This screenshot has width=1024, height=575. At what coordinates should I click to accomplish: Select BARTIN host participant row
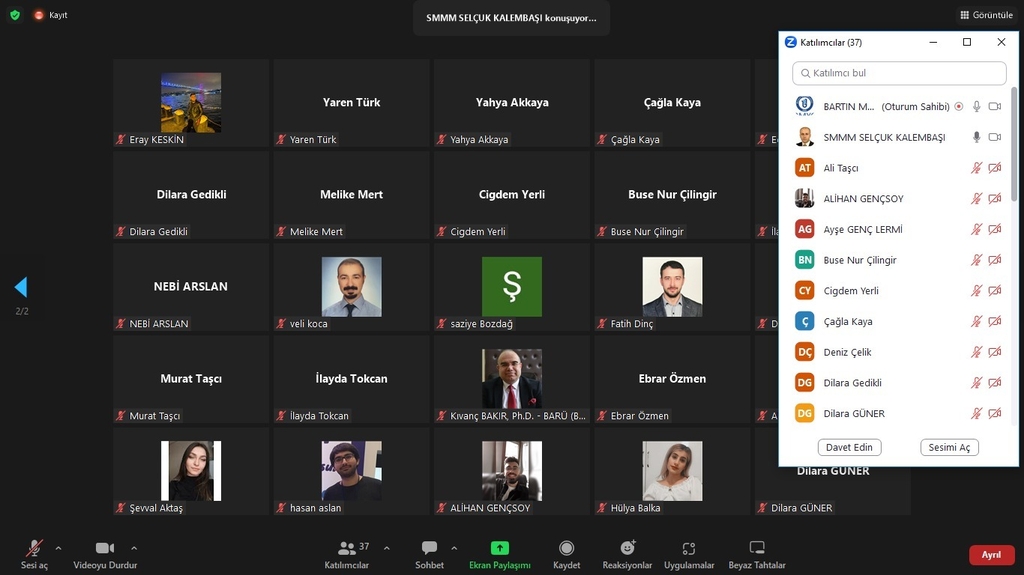tap(899, 106)
